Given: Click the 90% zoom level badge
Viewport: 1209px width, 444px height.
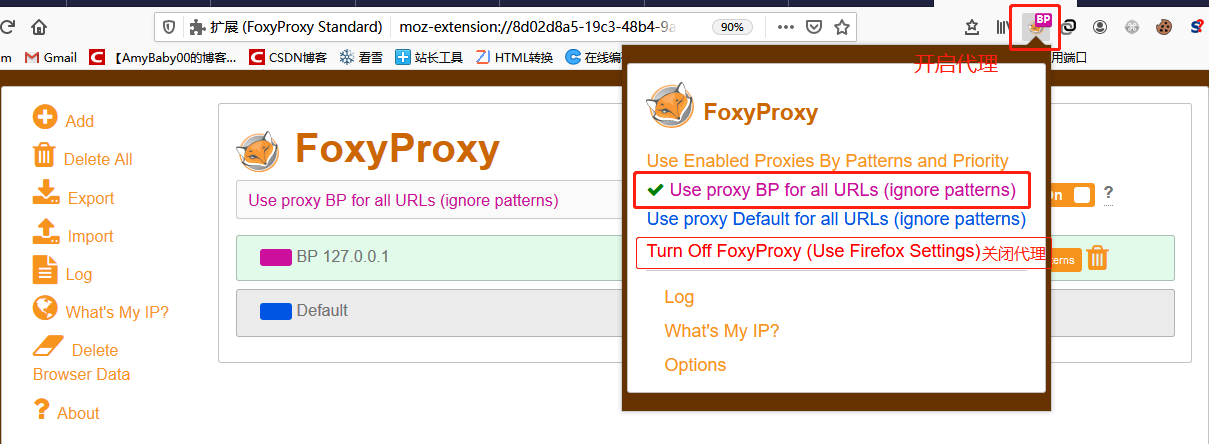Looking at the screenshot, I should point(733,27).
